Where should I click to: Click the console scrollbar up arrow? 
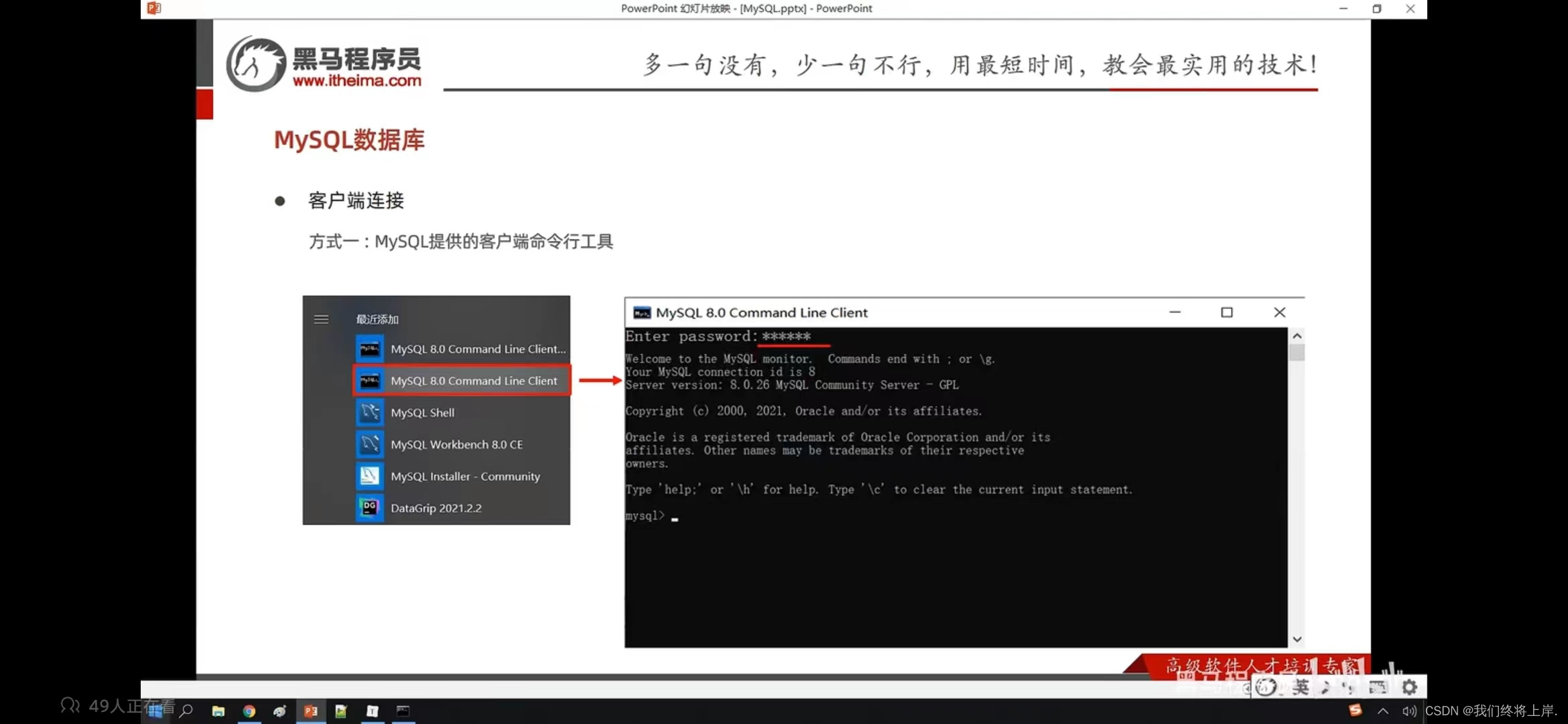pos(1297,336)
